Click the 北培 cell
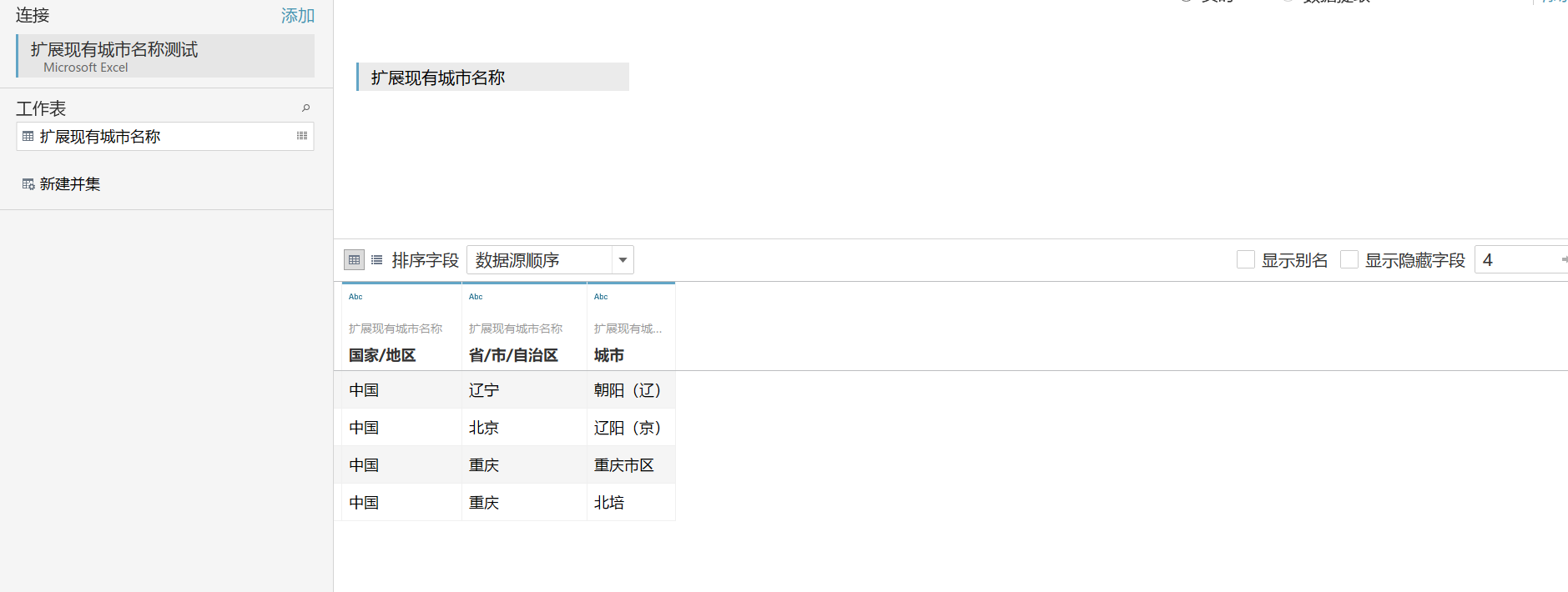The height and width of the screenshot is (592, 1568). coord(631,502)
